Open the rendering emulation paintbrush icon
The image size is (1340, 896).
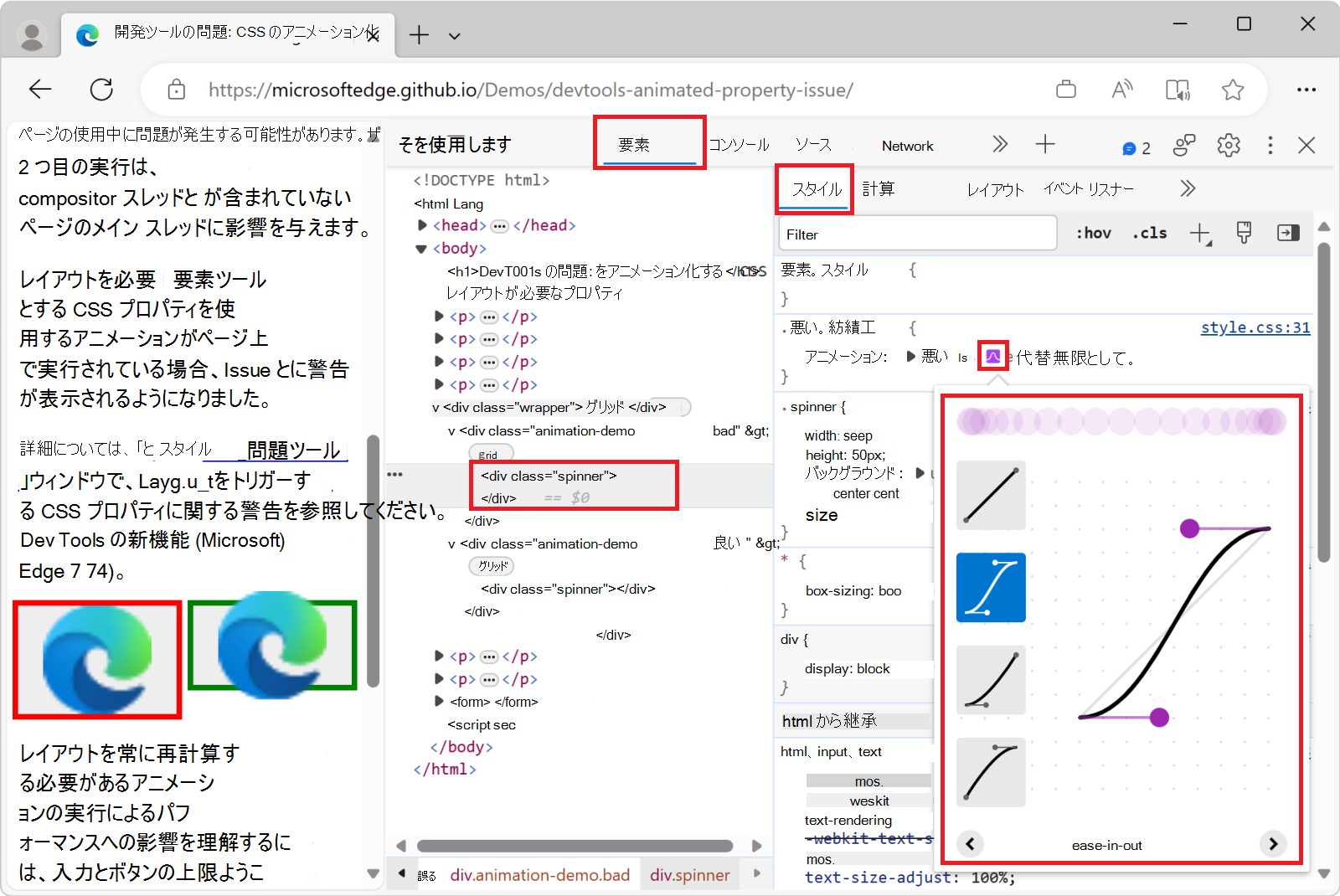click(x=1244, y=234)
